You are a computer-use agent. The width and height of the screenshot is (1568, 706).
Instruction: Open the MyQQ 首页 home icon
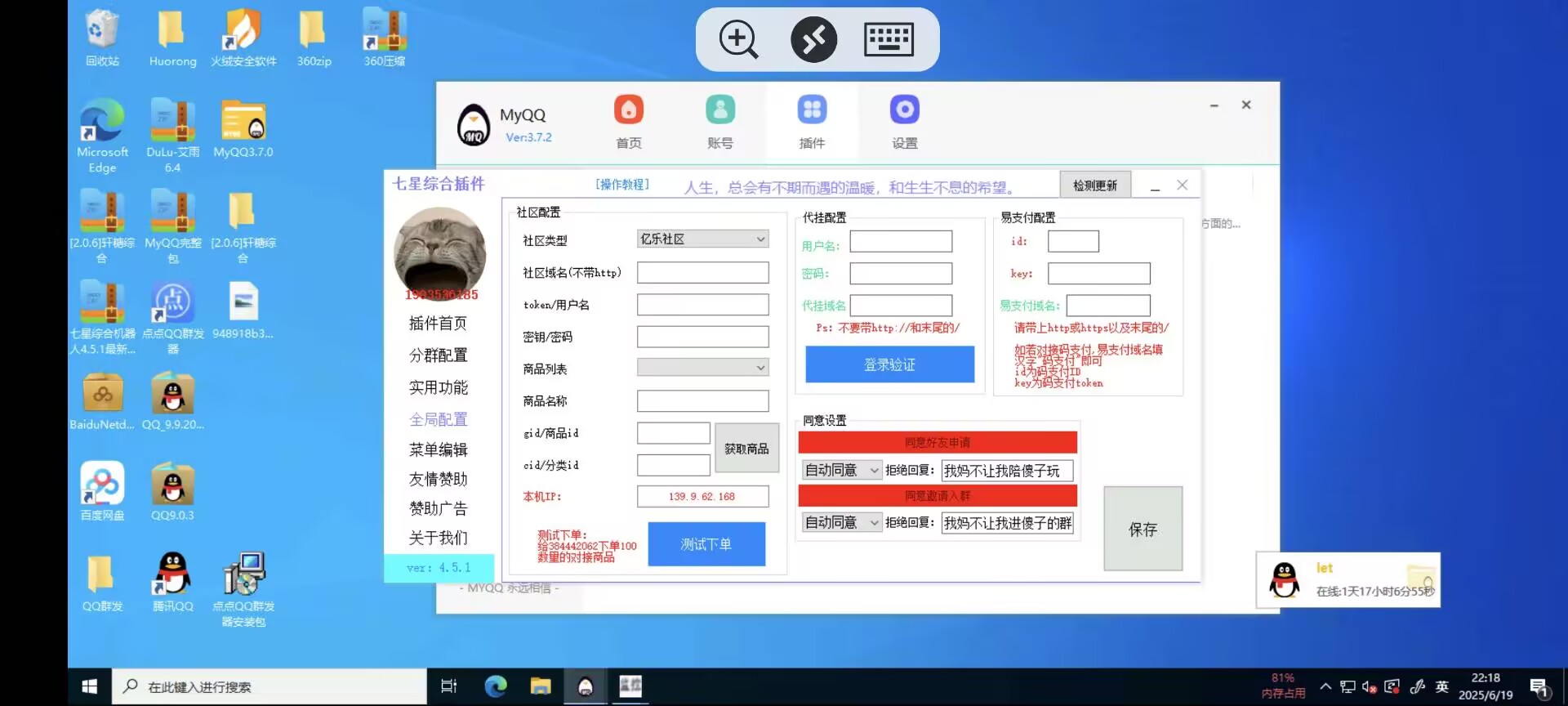pyautogui.click(x=628, y=110)
